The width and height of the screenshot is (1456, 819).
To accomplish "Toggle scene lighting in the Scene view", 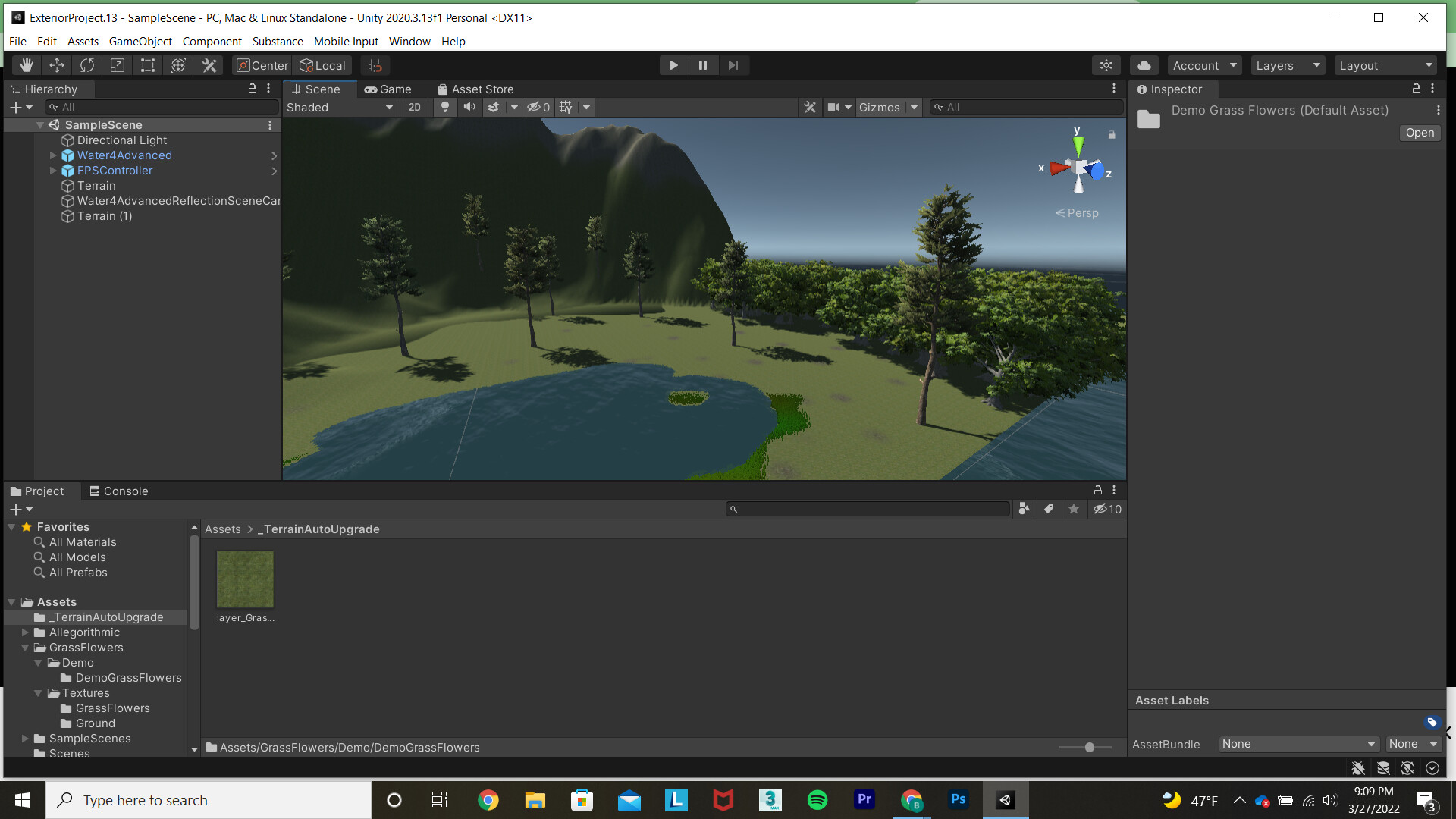I will pyautogui.click(x=444, y=107).
